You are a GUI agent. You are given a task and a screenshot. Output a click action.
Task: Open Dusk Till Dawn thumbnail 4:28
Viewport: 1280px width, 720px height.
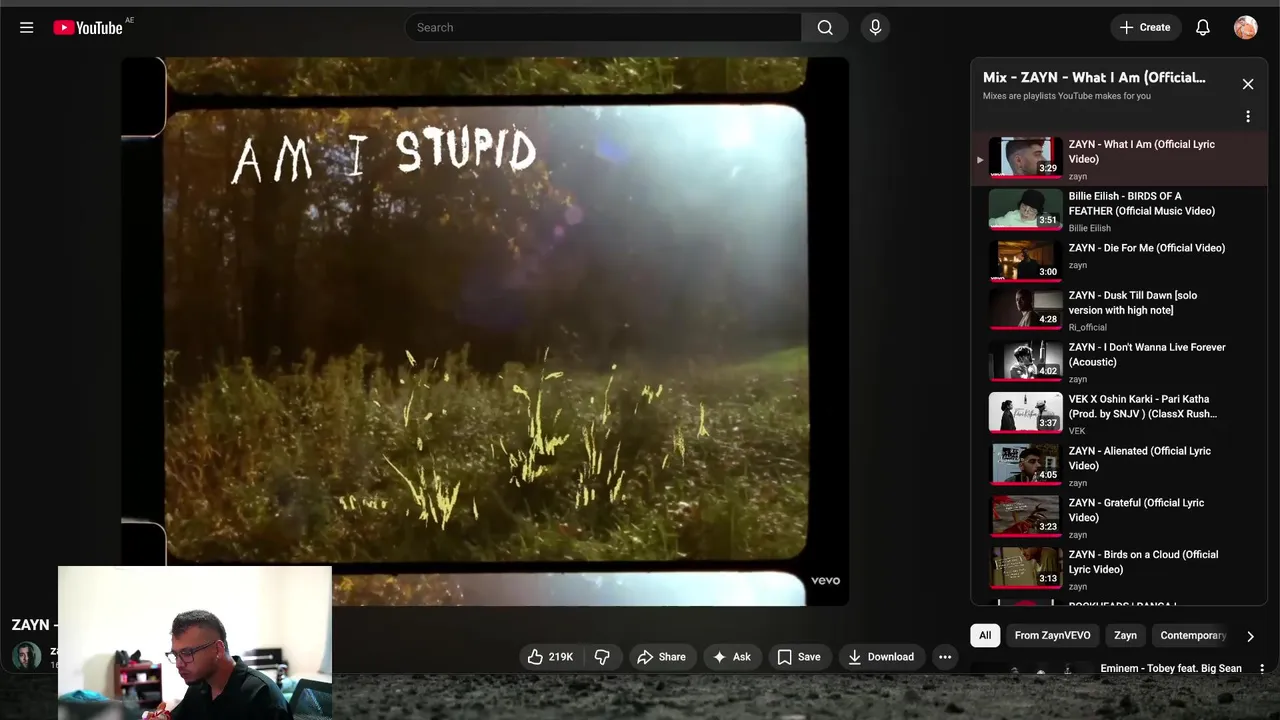click(x=1025, y=309)
